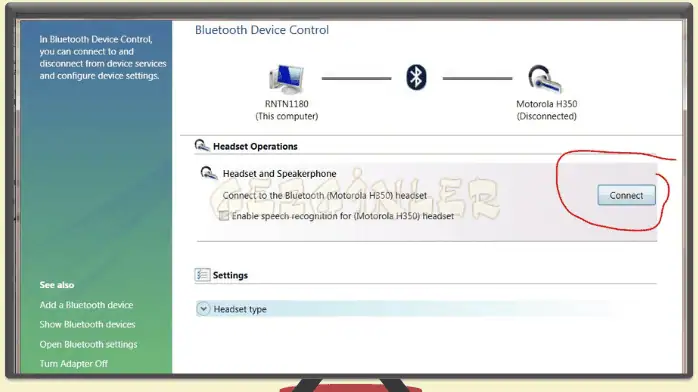Click the "RNTN1180" computer name
Image resolution: width=698 pixels, height=392 pixels.
tap(287, 104)
